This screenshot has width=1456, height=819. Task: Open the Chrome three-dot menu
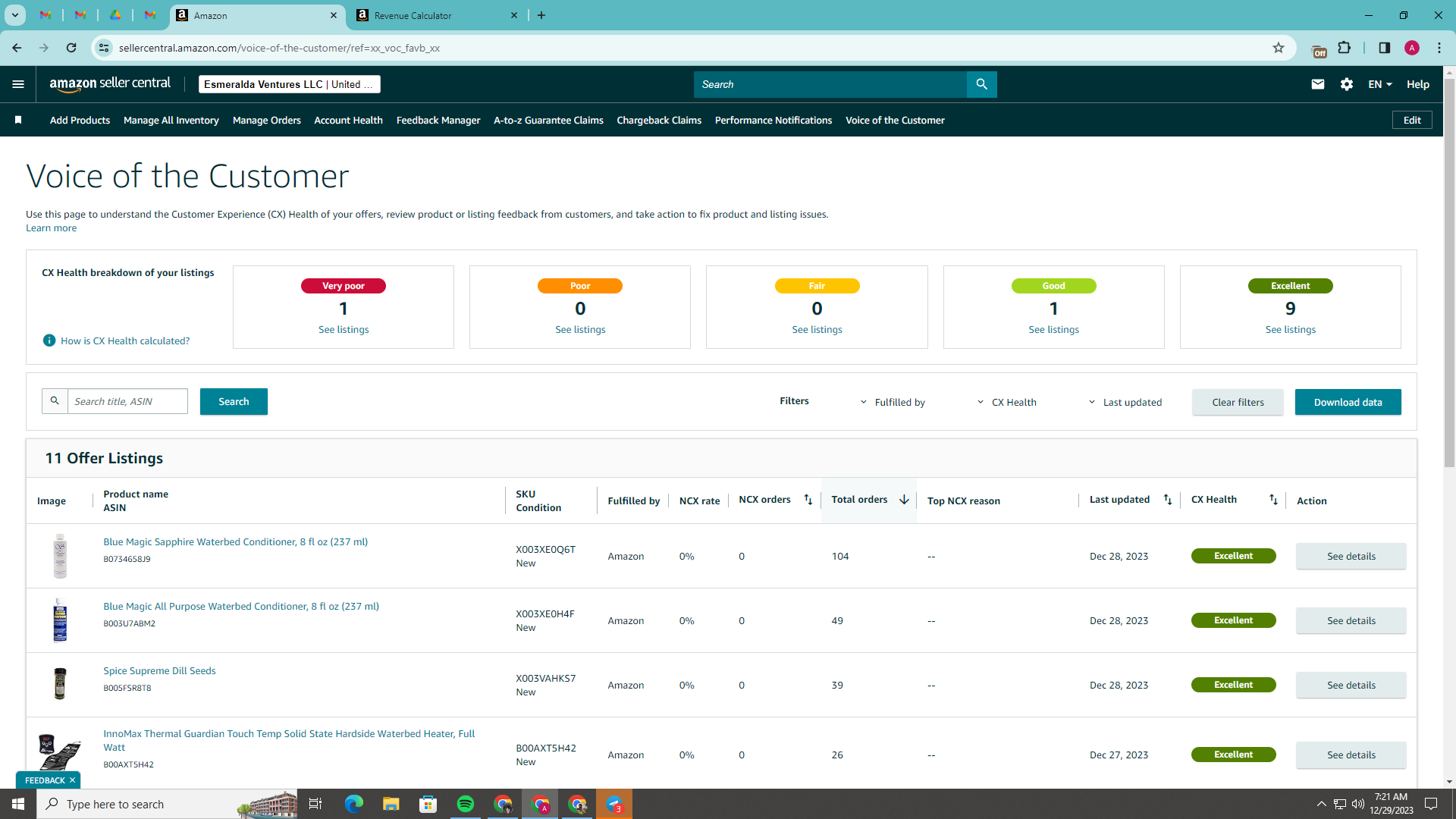click(1439, 48)
